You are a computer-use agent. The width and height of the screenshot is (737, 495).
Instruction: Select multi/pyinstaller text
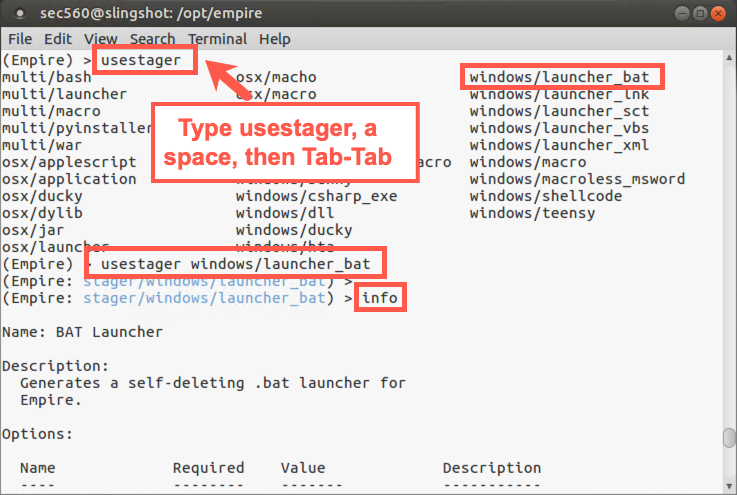pyautogui.click(x=77, y=128)
